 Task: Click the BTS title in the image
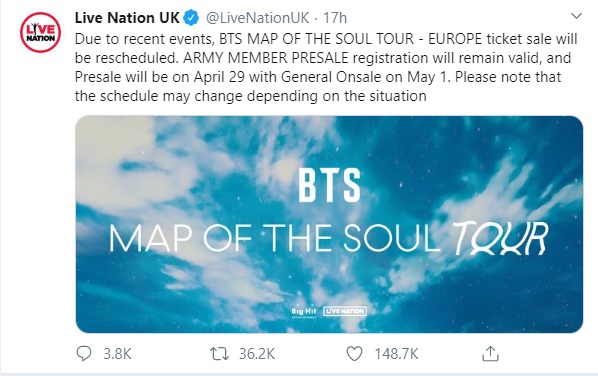(329, 185)
